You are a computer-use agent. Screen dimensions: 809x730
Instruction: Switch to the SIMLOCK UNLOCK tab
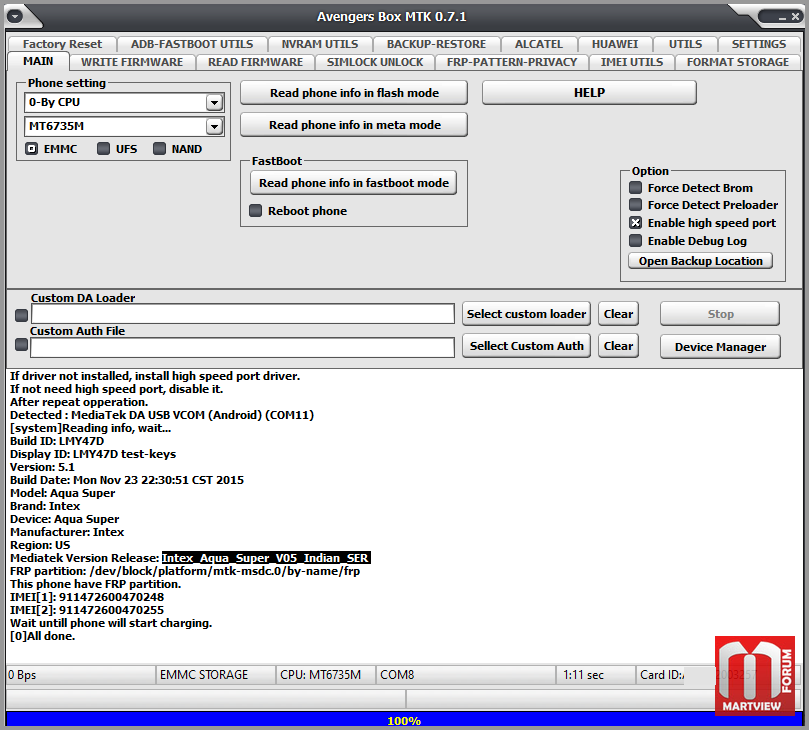tap(375, 62)
